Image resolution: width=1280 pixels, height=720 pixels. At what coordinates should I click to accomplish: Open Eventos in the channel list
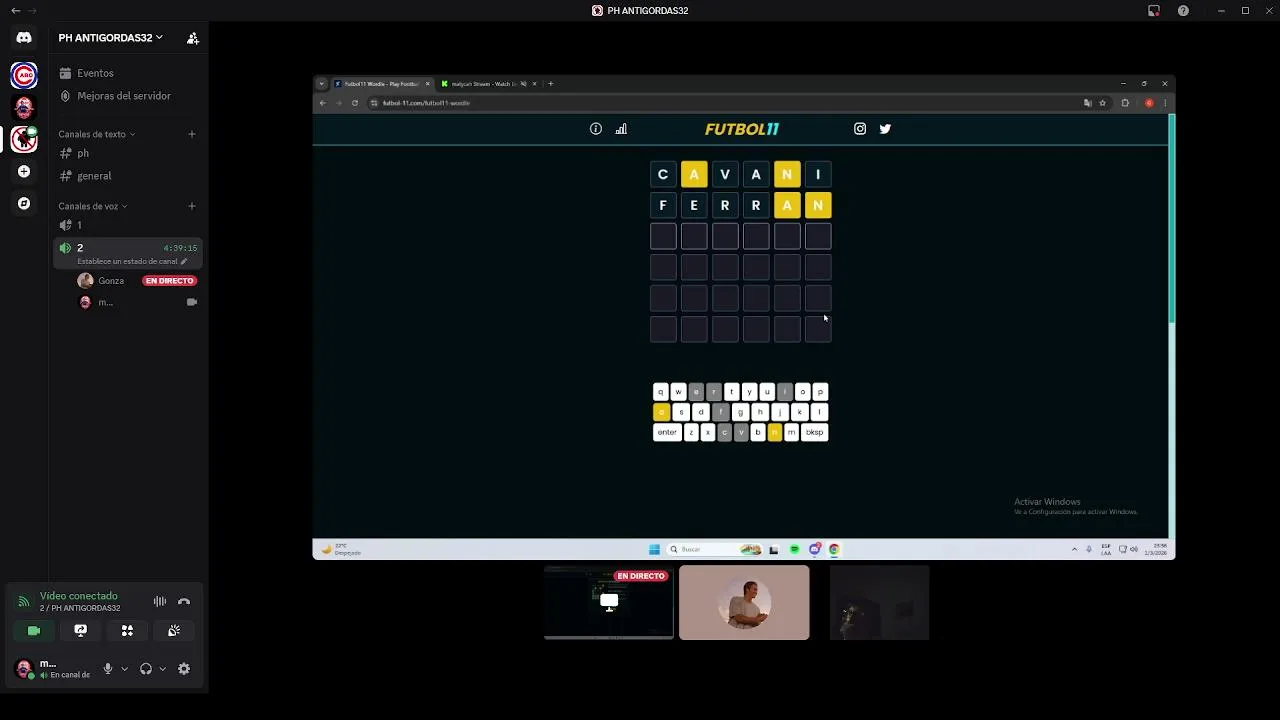coord(128,73)
